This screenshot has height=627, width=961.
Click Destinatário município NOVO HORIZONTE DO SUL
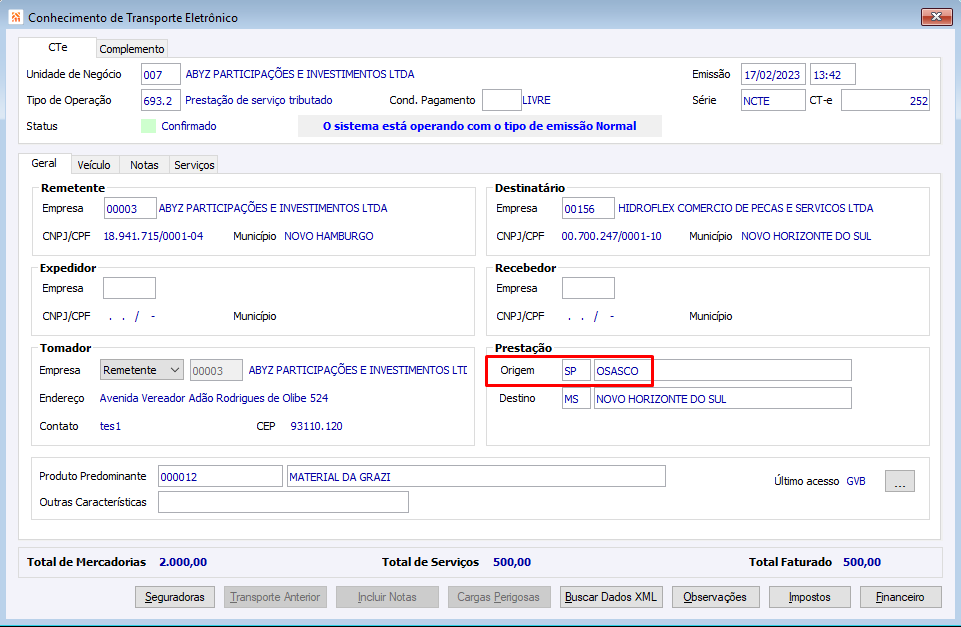pyautogui.click(x=806, y=236)
